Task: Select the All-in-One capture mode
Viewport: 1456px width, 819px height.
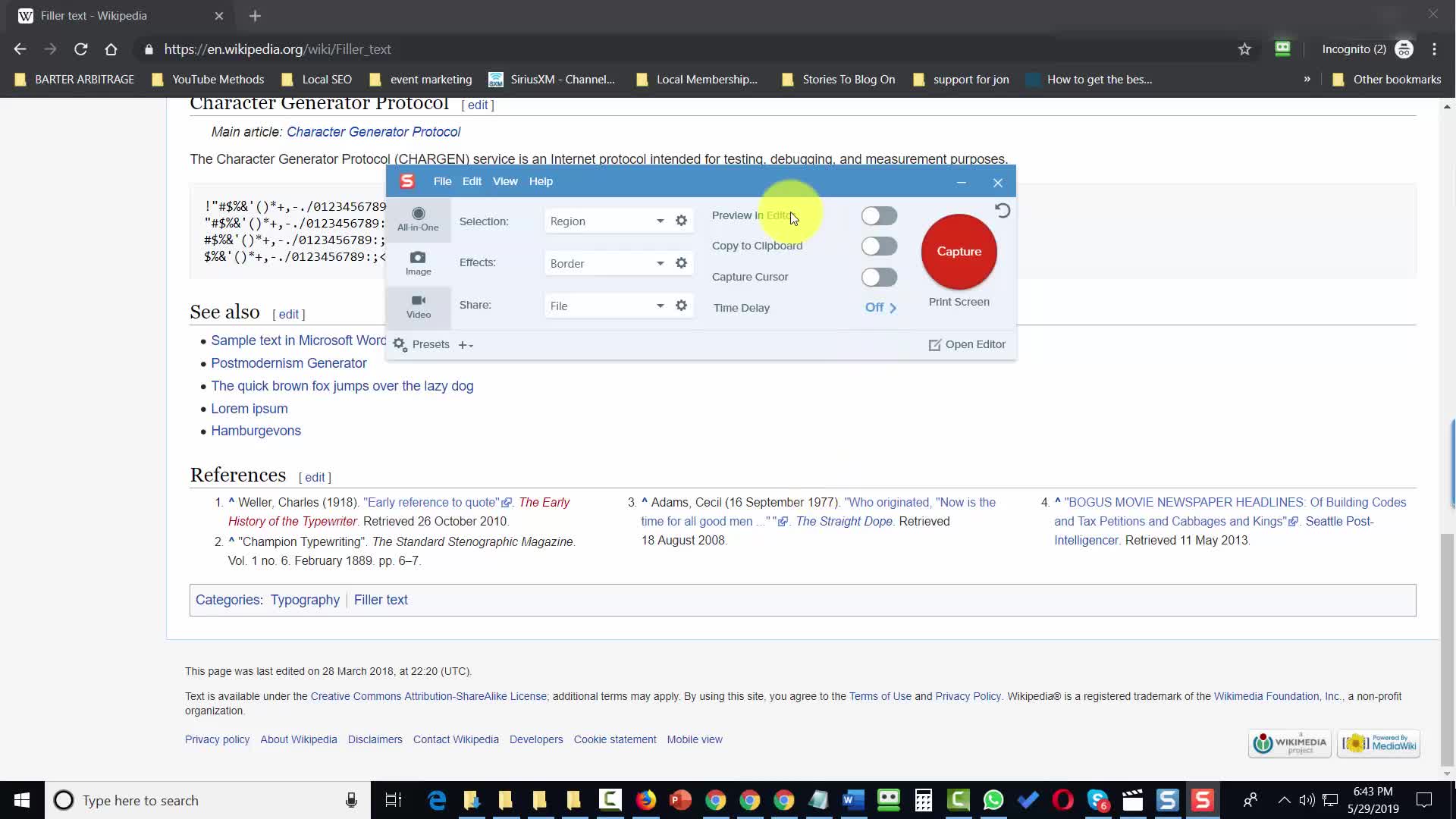Action: pos(418,219)
